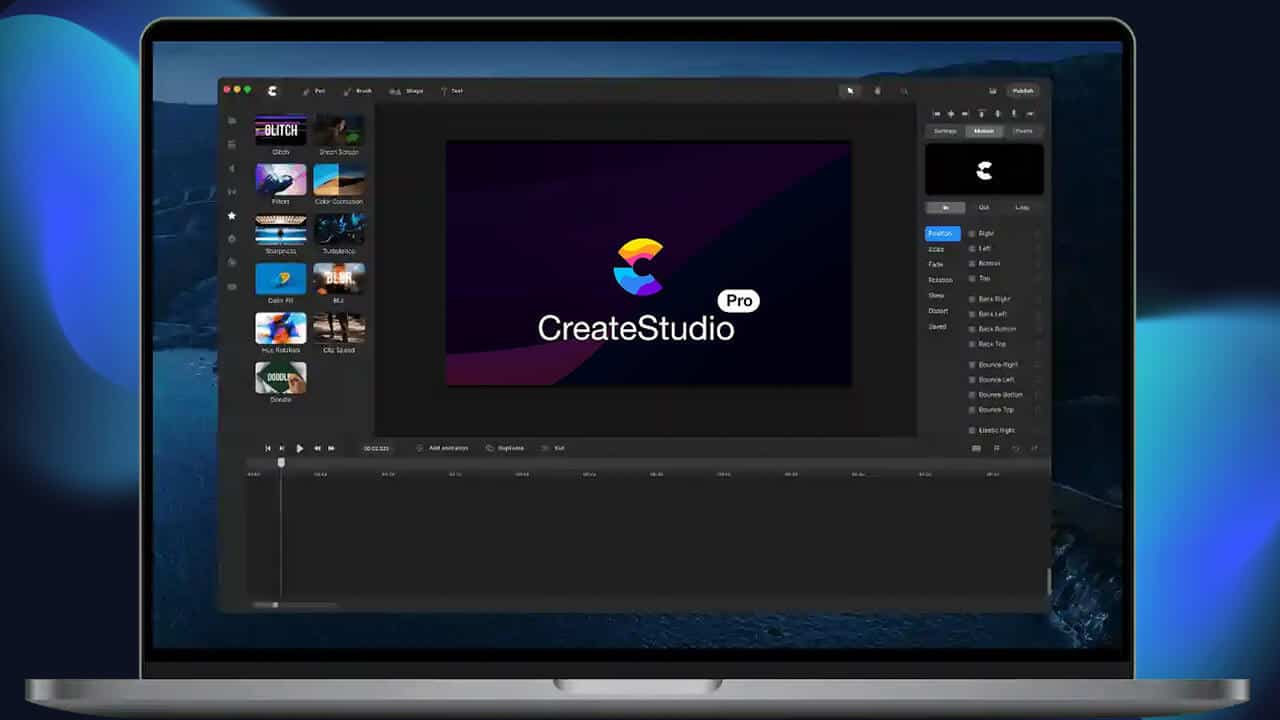Click the redo arrow above the timeline
The height and width of the screenshot is (720, 1280).
coord(1034,448)
